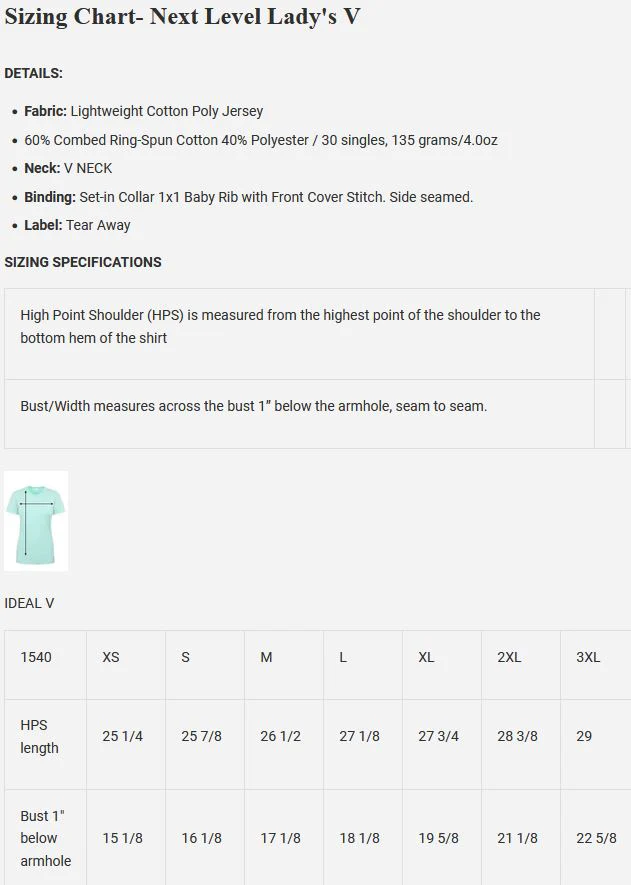Screen dimensions: 631x885
Task: Click the IDEAL V label
Action: (x=29, y=603)
